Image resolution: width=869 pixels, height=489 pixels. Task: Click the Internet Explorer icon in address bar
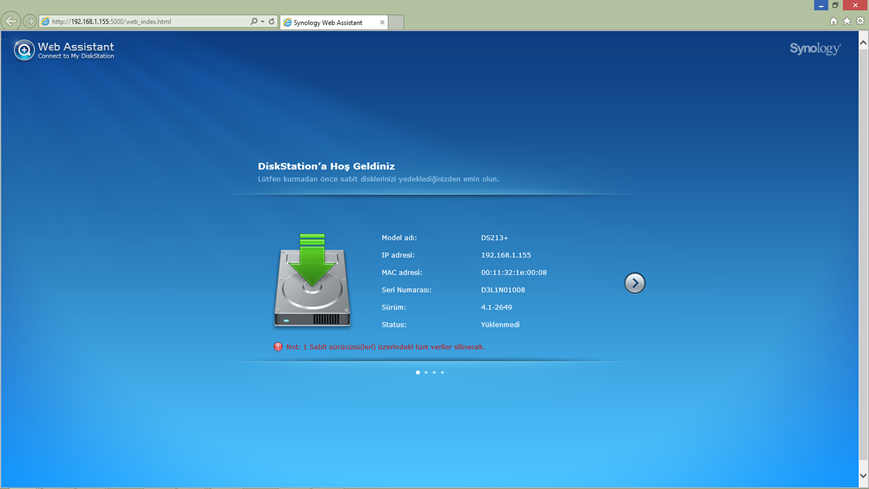(x=45, y=22)
